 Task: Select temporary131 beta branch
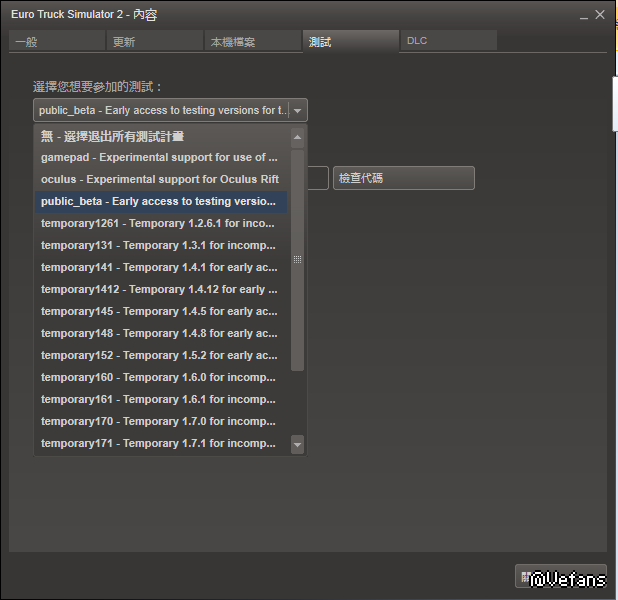161,246
